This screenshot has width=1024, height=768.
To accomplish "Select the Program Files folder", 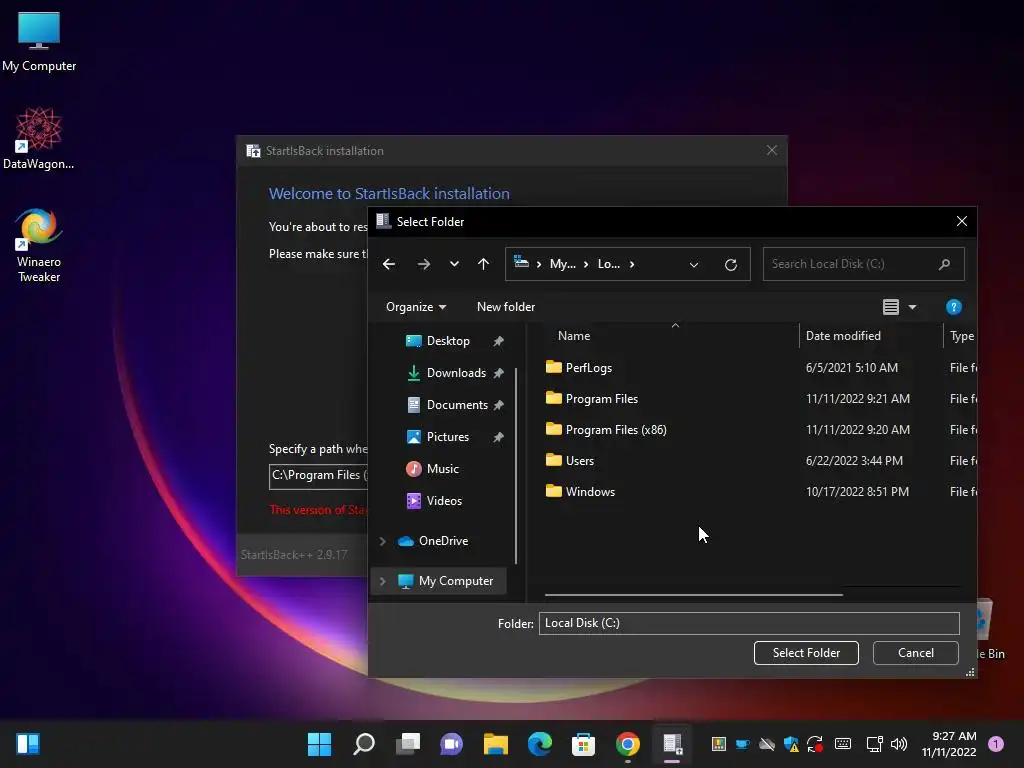I will point(601,398).
